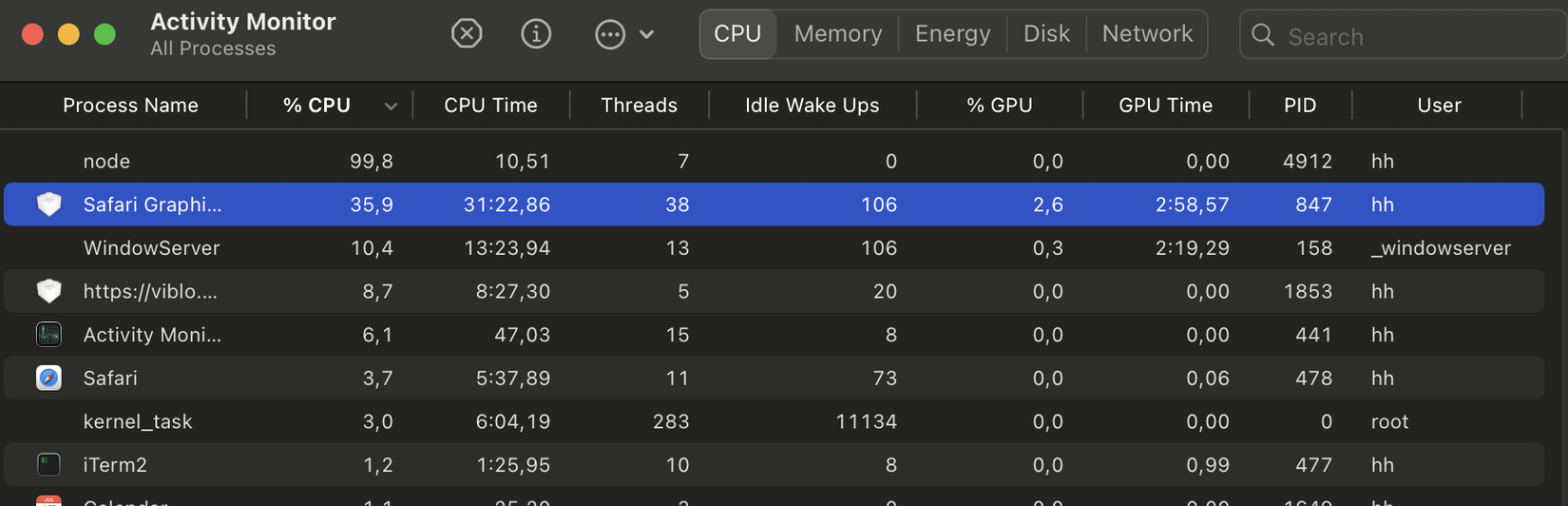Open the Energy tab

tap(952, 34)
